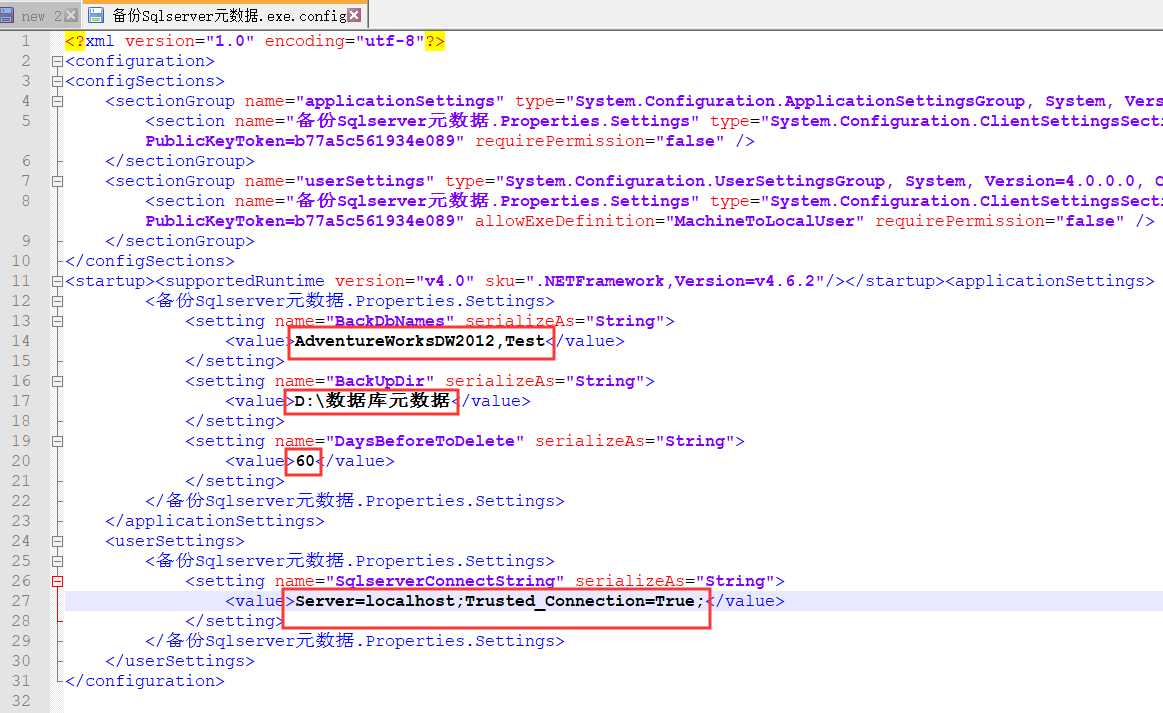This screenshot has height=713, width=1163.
Task: Click the </userSettings> closing tag
Action: point(179,661)
